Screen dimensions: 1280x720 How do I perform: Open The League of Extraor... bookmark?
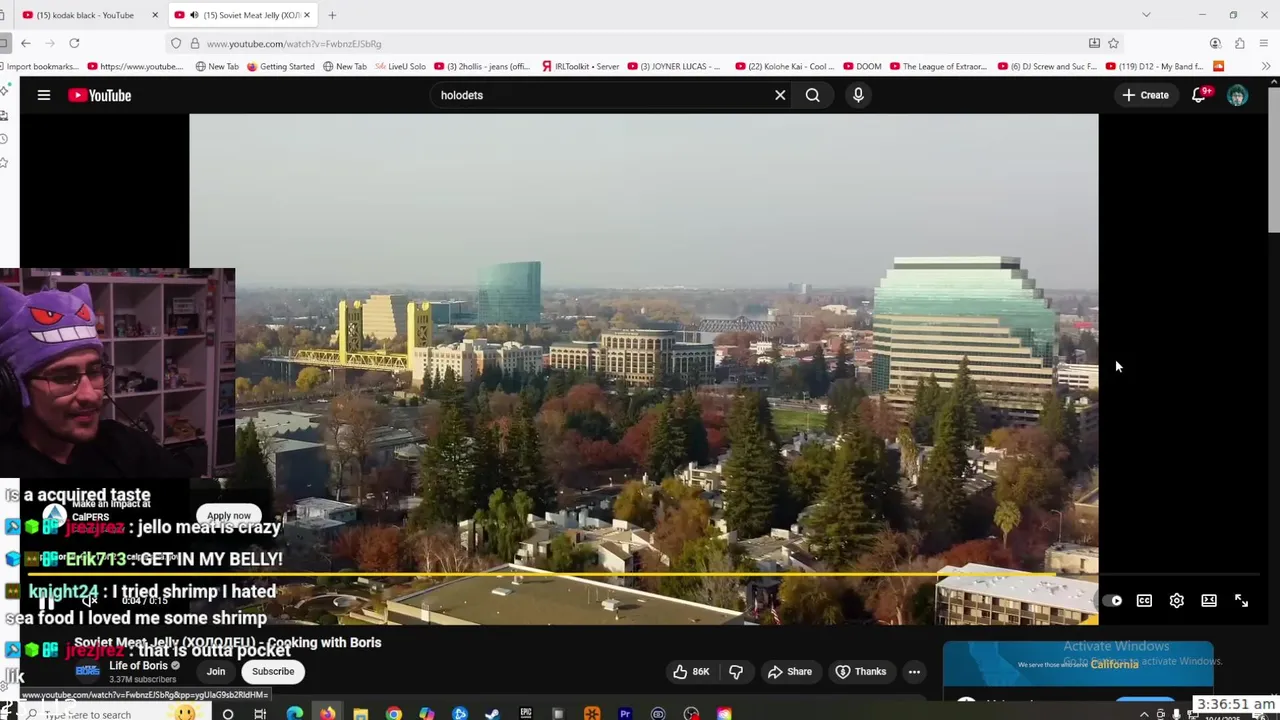(937, 66)
